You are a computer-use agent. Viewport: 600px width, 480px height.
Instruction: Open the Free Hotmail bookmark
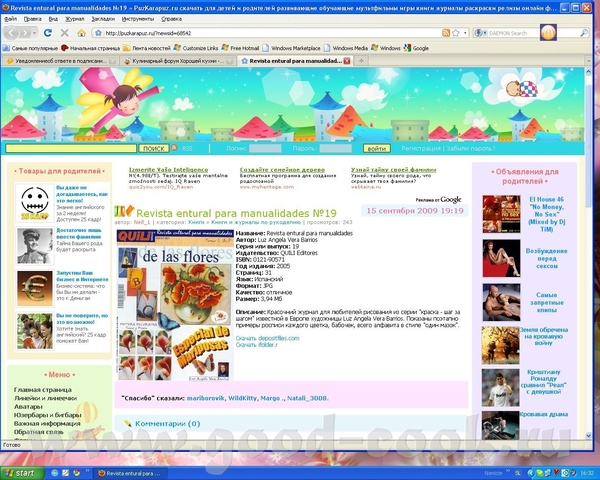241,48
